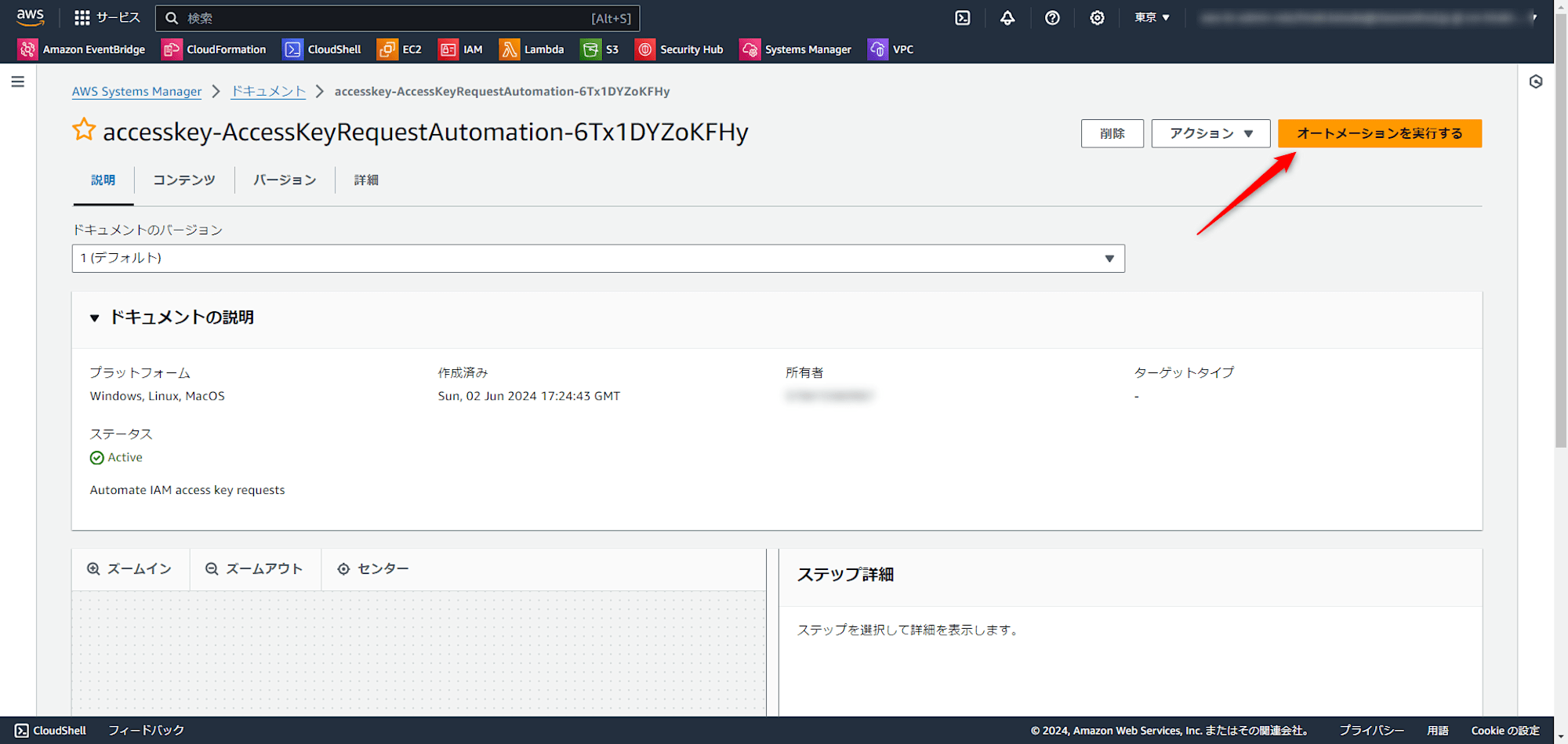Open CloudShell from top bar icon
This screenshot has height=744, width=1568.
tap(963, 17)
